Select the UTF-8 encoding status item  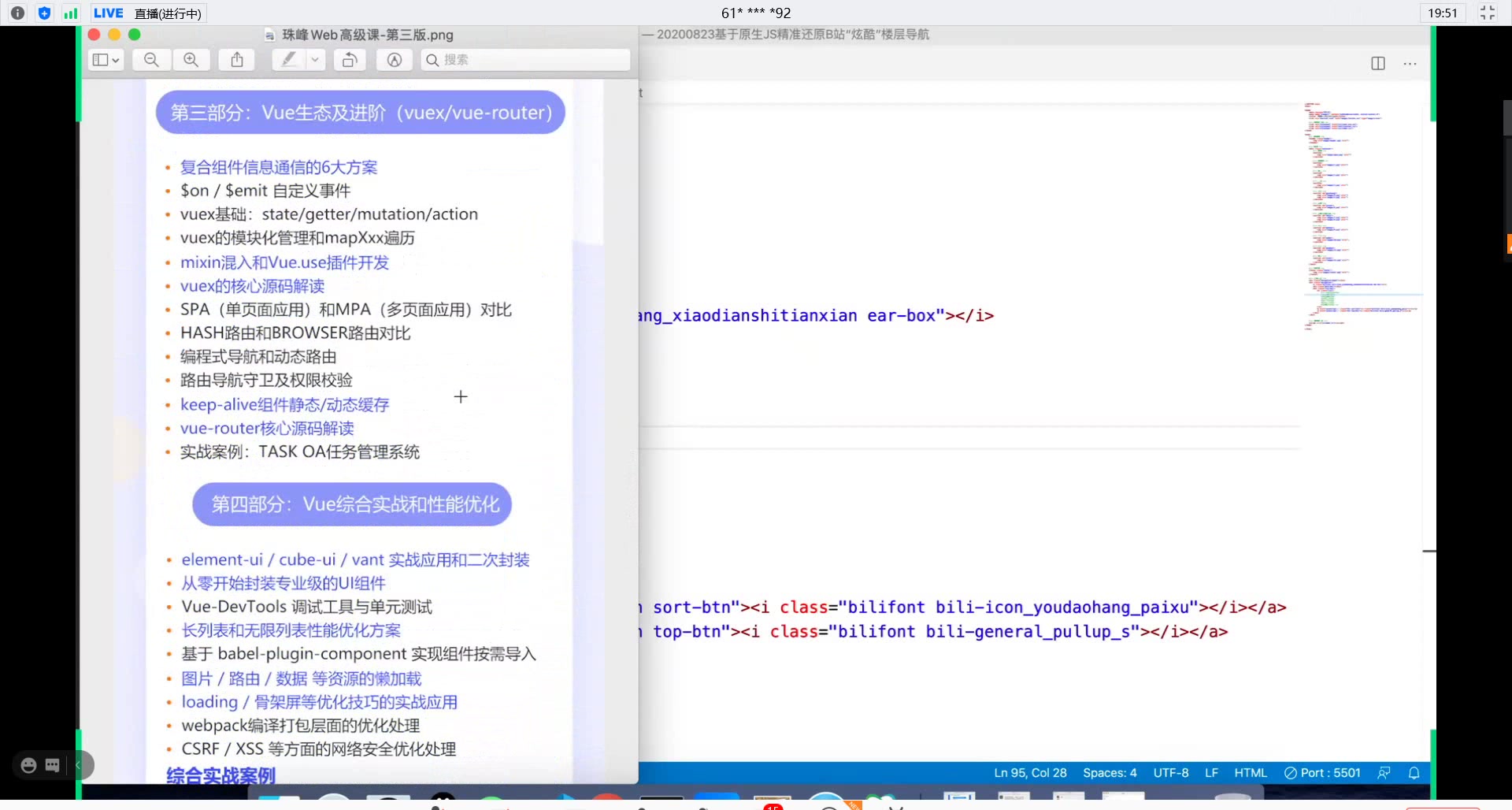[1171, 773]
